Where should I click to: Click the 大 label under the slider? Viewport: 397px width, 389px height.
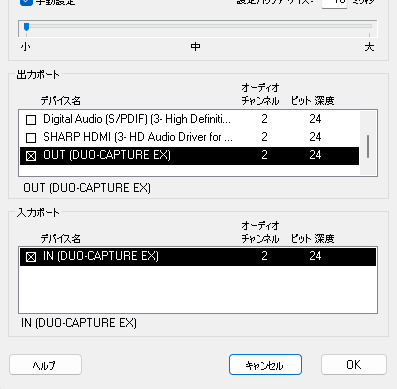coord(369,47)
